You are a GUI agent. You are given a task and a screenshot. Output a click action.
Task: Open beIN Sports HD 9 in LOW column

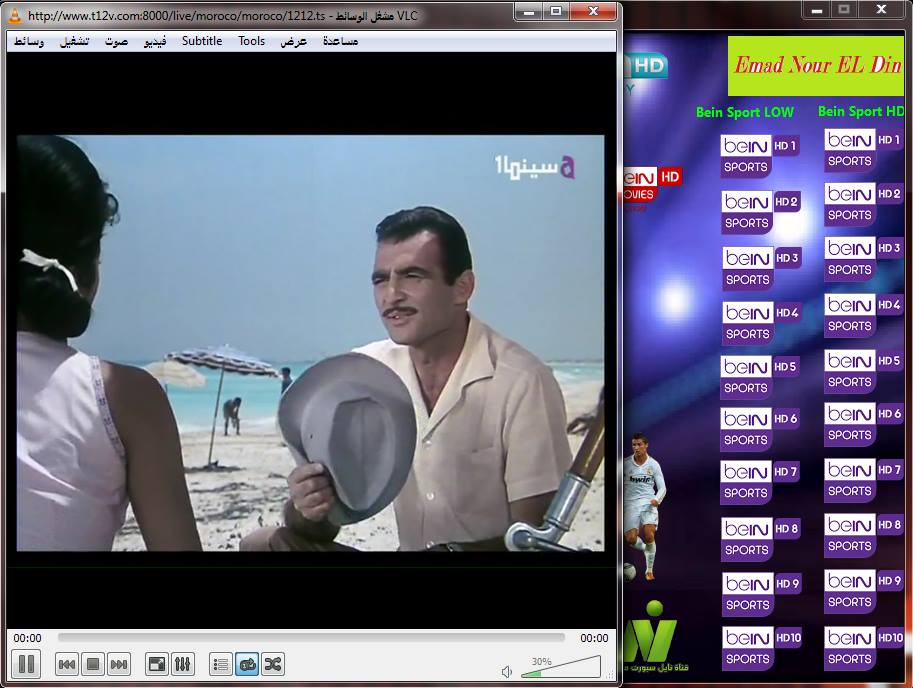point(762,594)
